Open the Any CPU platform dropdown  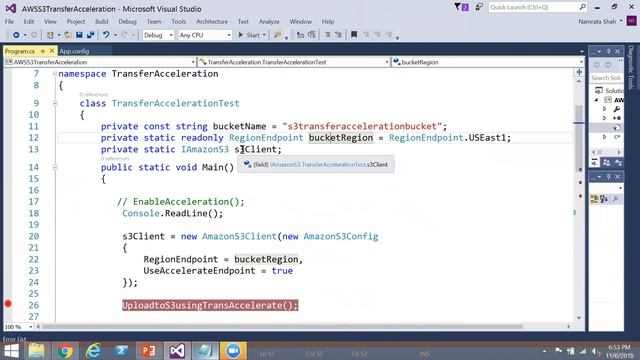pyautogui.click(x=205, y=35)
